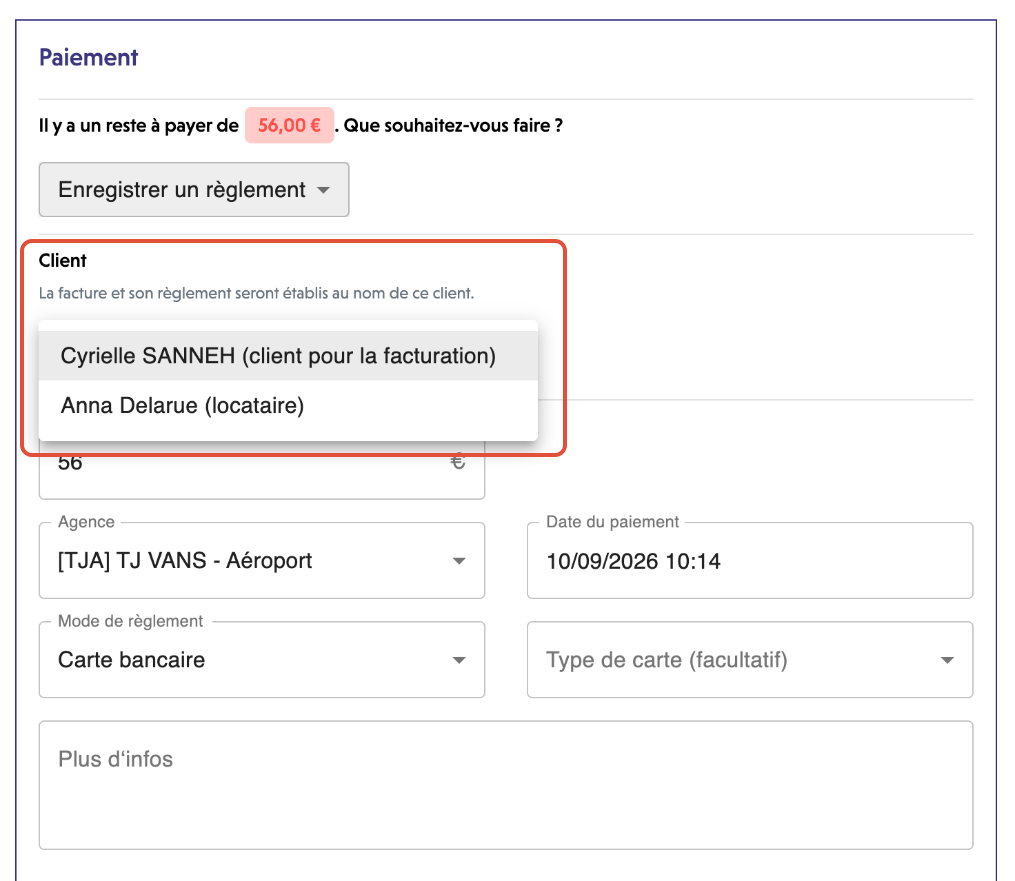Click into the Plus d'infos text area
The height and width of the screenshot is (881, 1015).
506,785
